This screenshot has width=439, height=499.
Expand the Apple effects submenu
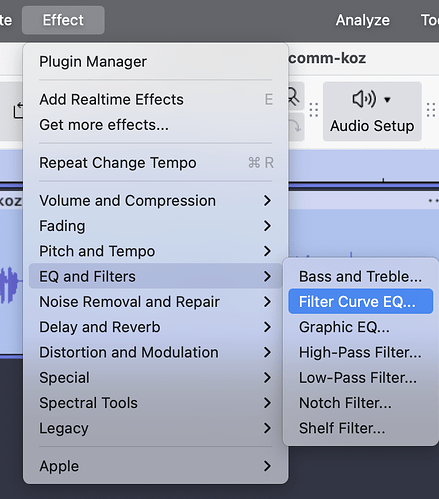[155, 466]
